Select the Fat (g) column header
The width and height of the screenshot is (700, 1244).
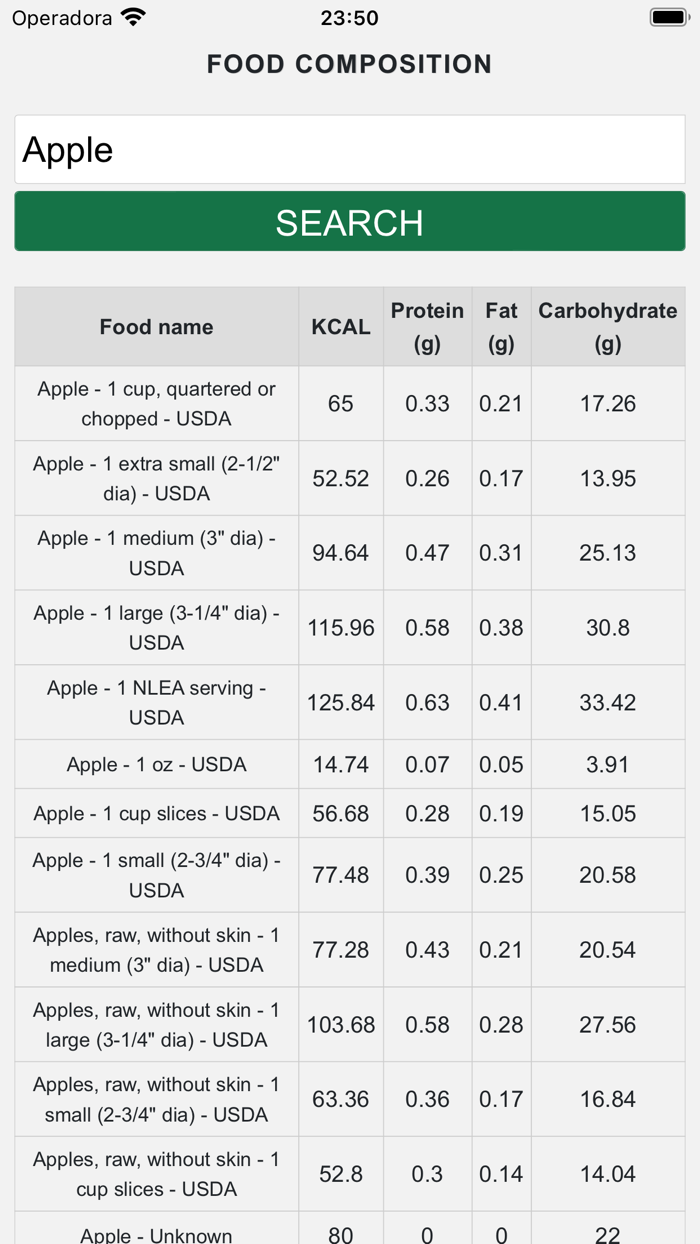click(x=501, y=326)
